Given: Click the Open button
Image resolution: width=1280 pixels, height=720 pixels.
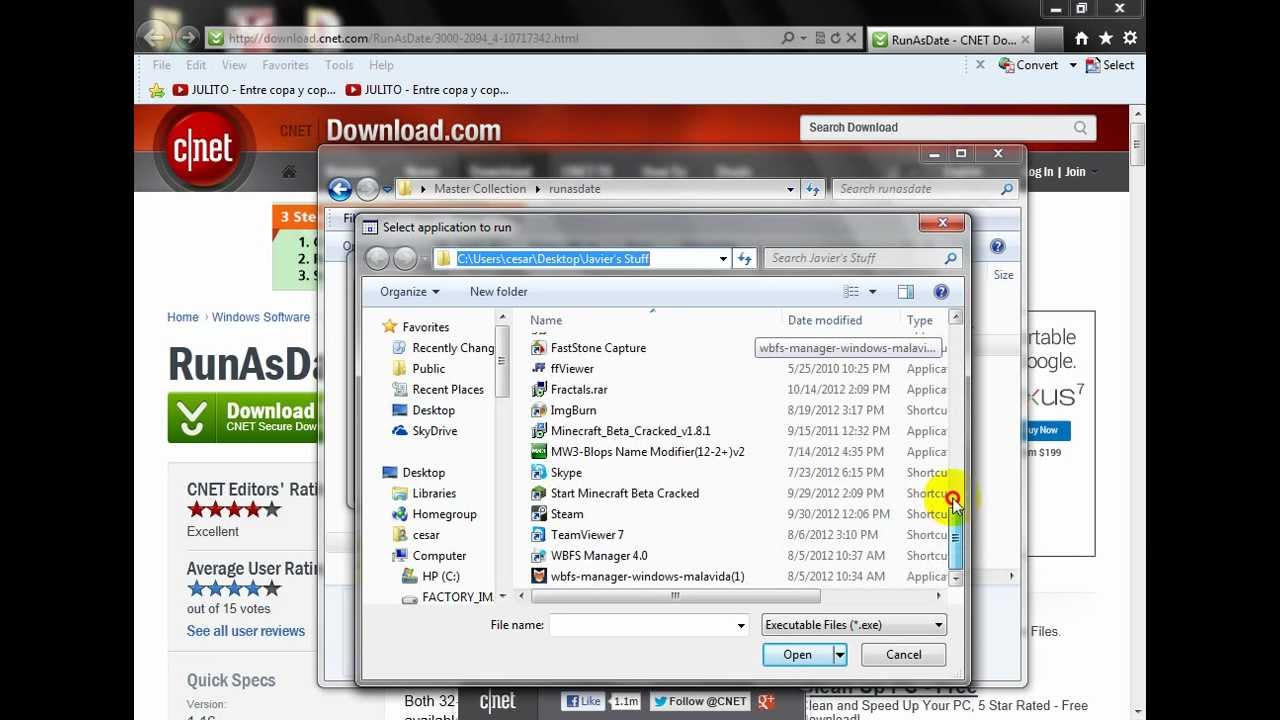Looking at the screenshot, I should tap(797, 655).
